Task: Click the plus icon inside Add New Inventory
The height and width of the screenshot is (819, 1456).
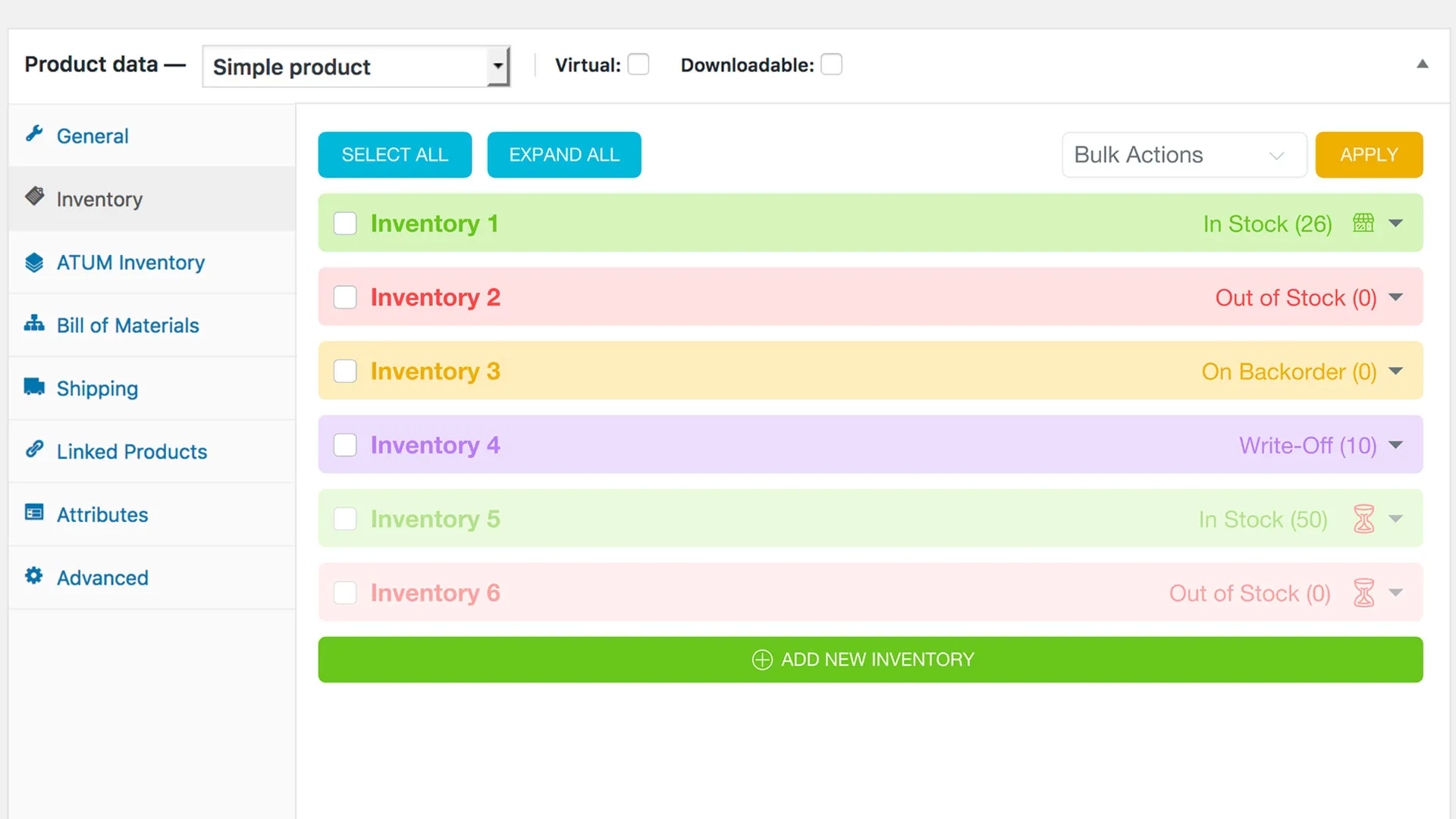Action: pos(761,660)
